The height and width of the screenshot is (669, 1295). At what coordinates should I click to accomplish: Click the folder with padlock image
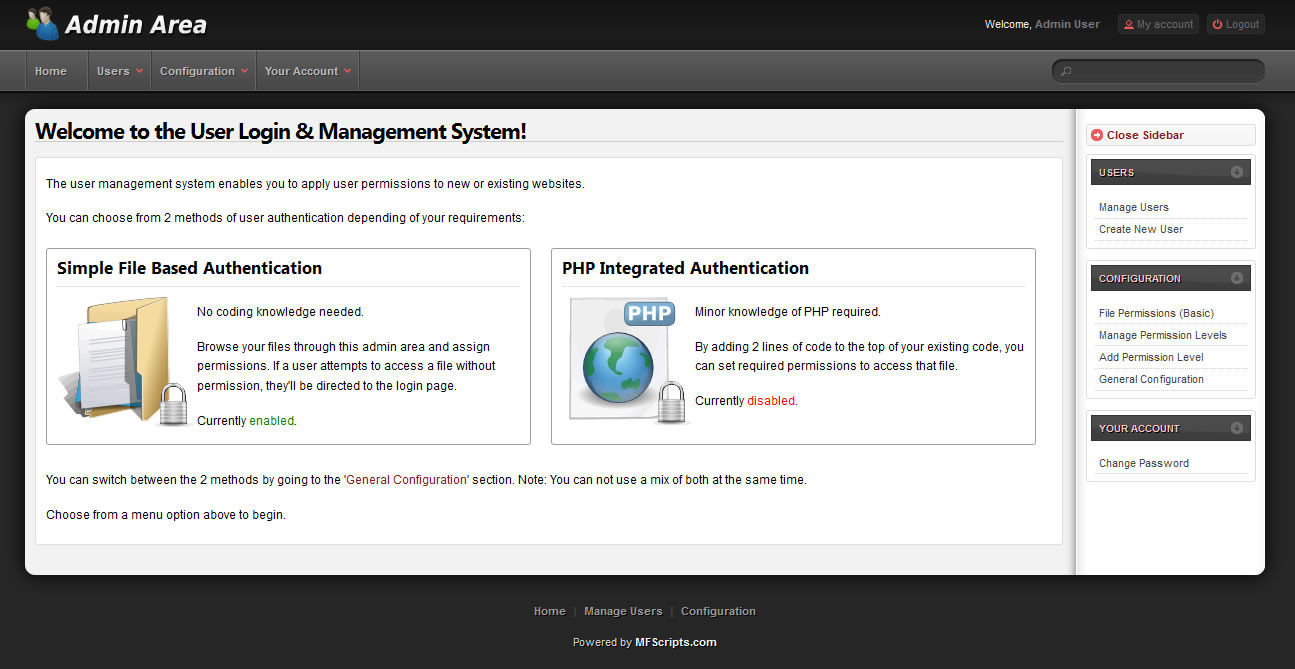click(x=123, y=362)
